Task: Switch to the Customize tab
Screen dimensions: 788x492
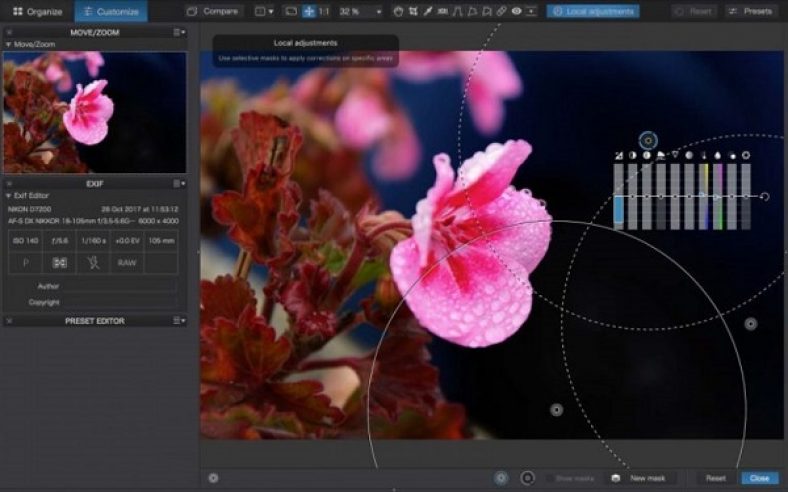Action: tap(110, 11)
